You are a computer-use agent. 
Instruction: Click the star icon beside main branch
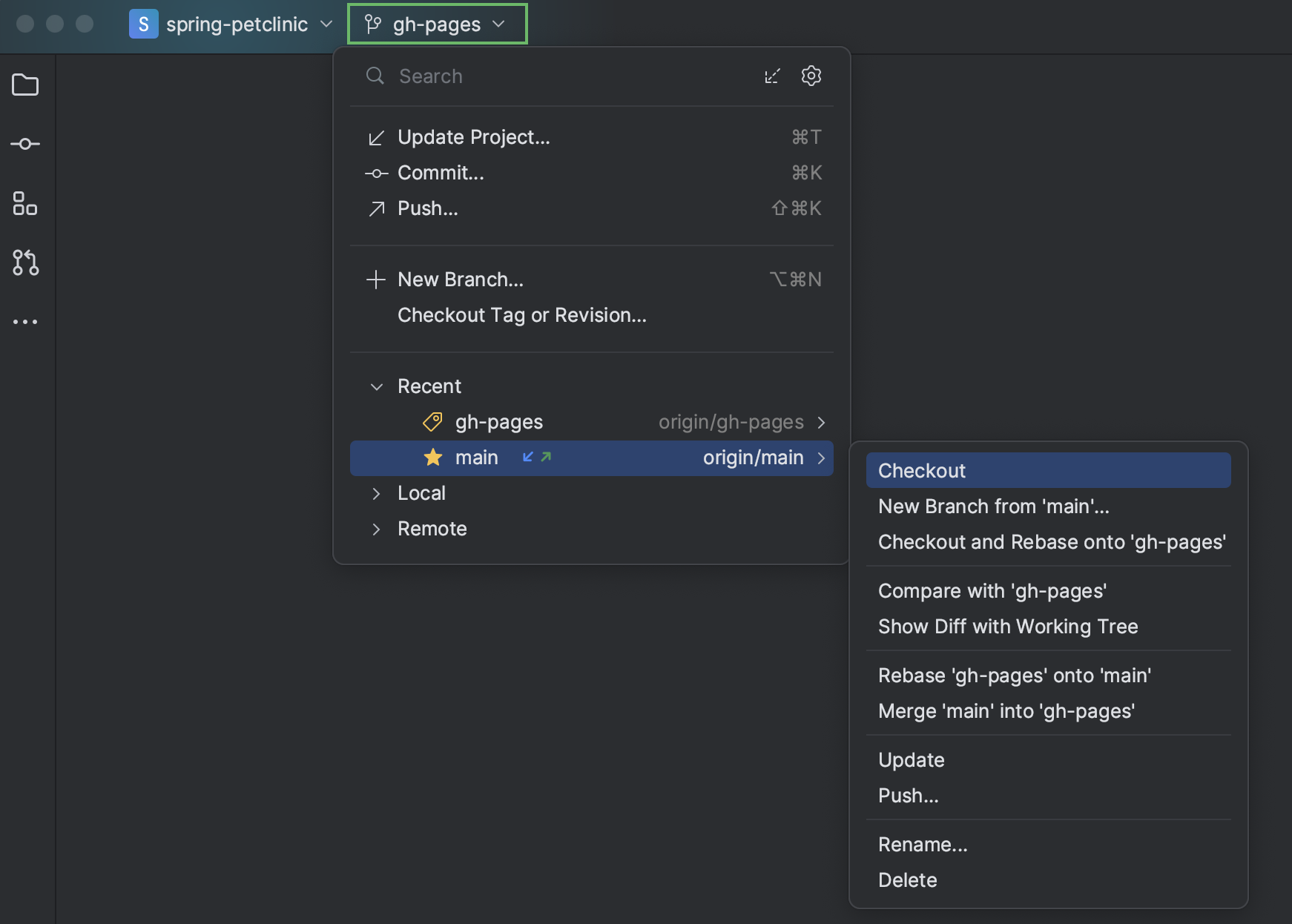432,458
